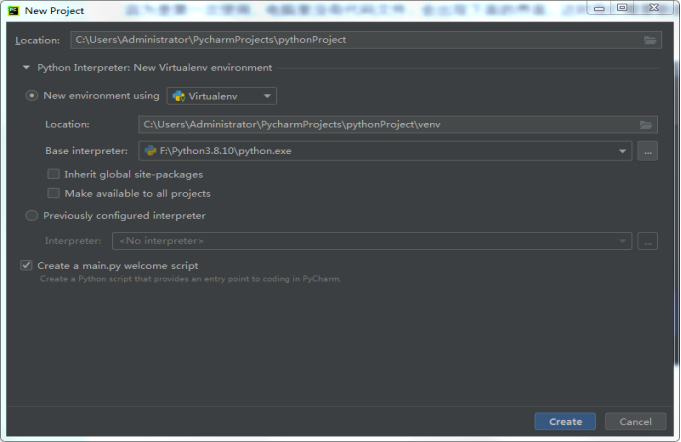Enable Make available to all projects
681x442 pixels.
[x=53, y=193]
